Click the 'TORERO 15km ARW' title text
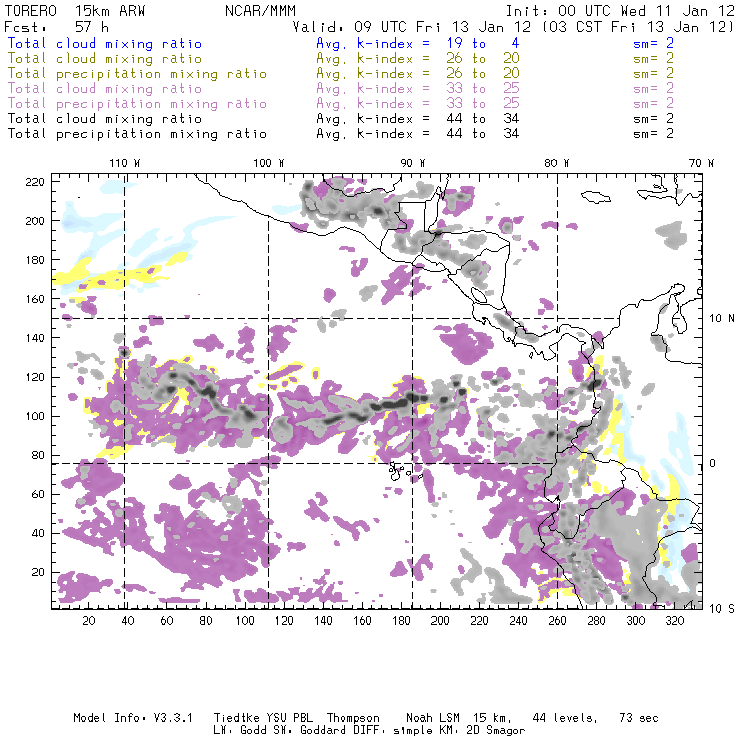This screenshot has height=740, width=740. [x=75, y=11]
